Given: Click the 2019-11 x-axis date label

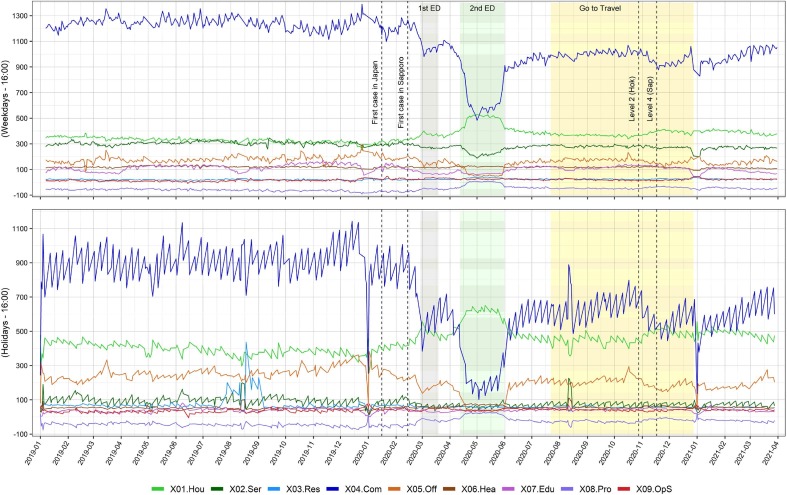Looking at the screenshot, I should pyautogui.click(x=306, y=452).
